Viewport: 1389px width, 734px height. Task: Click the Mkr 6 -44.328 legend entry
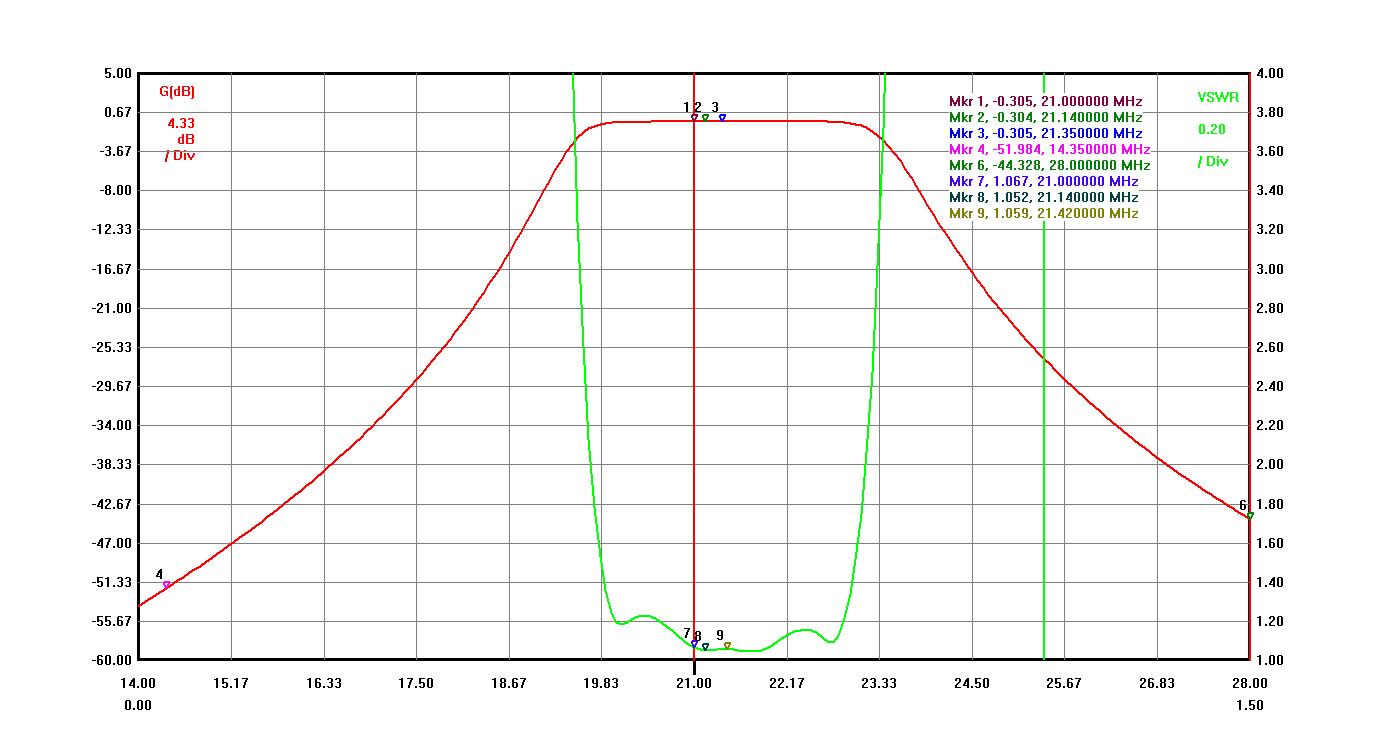coord(1049,165)
